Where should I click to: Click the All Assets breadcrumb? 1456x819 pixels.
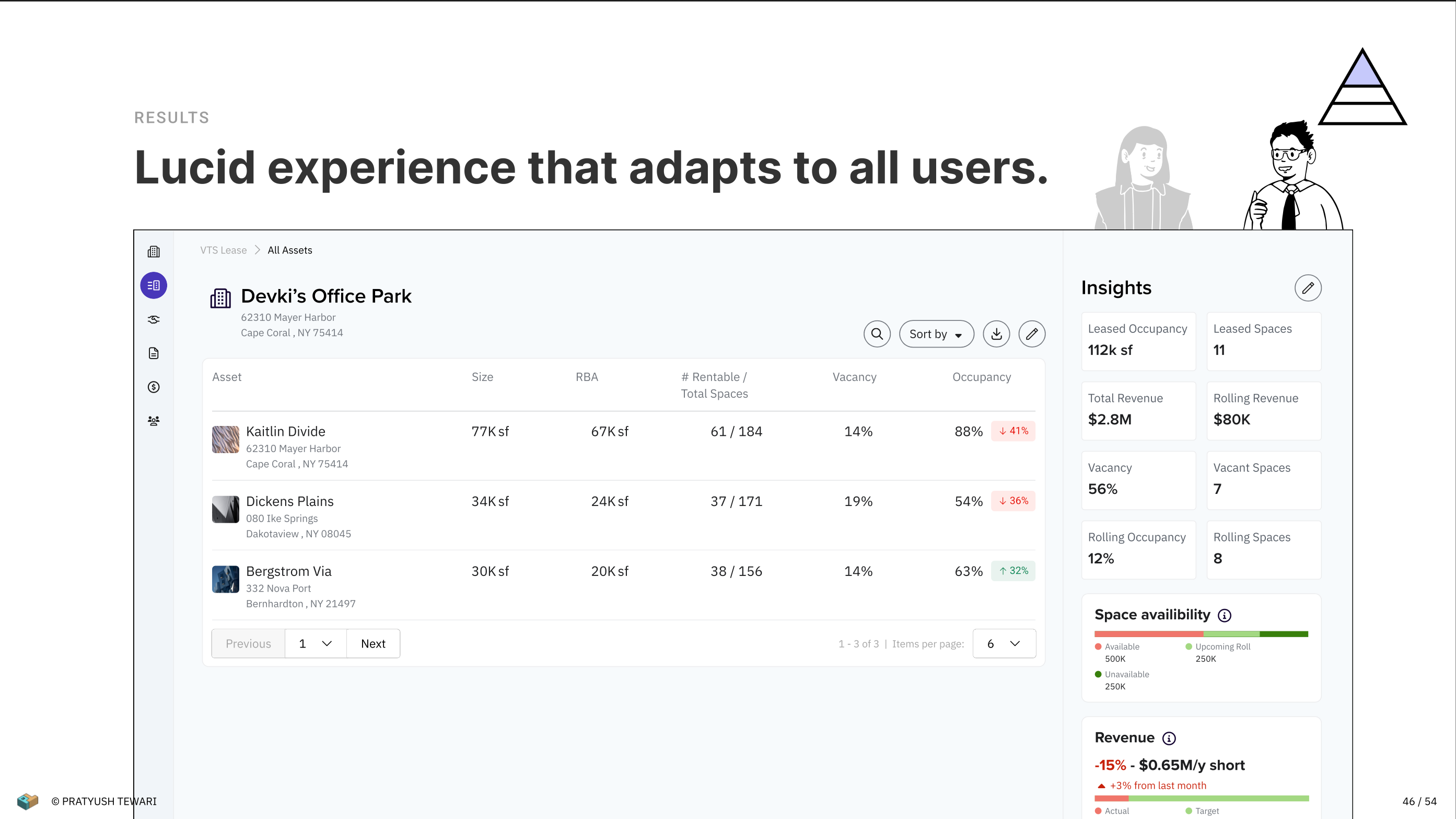289,250
